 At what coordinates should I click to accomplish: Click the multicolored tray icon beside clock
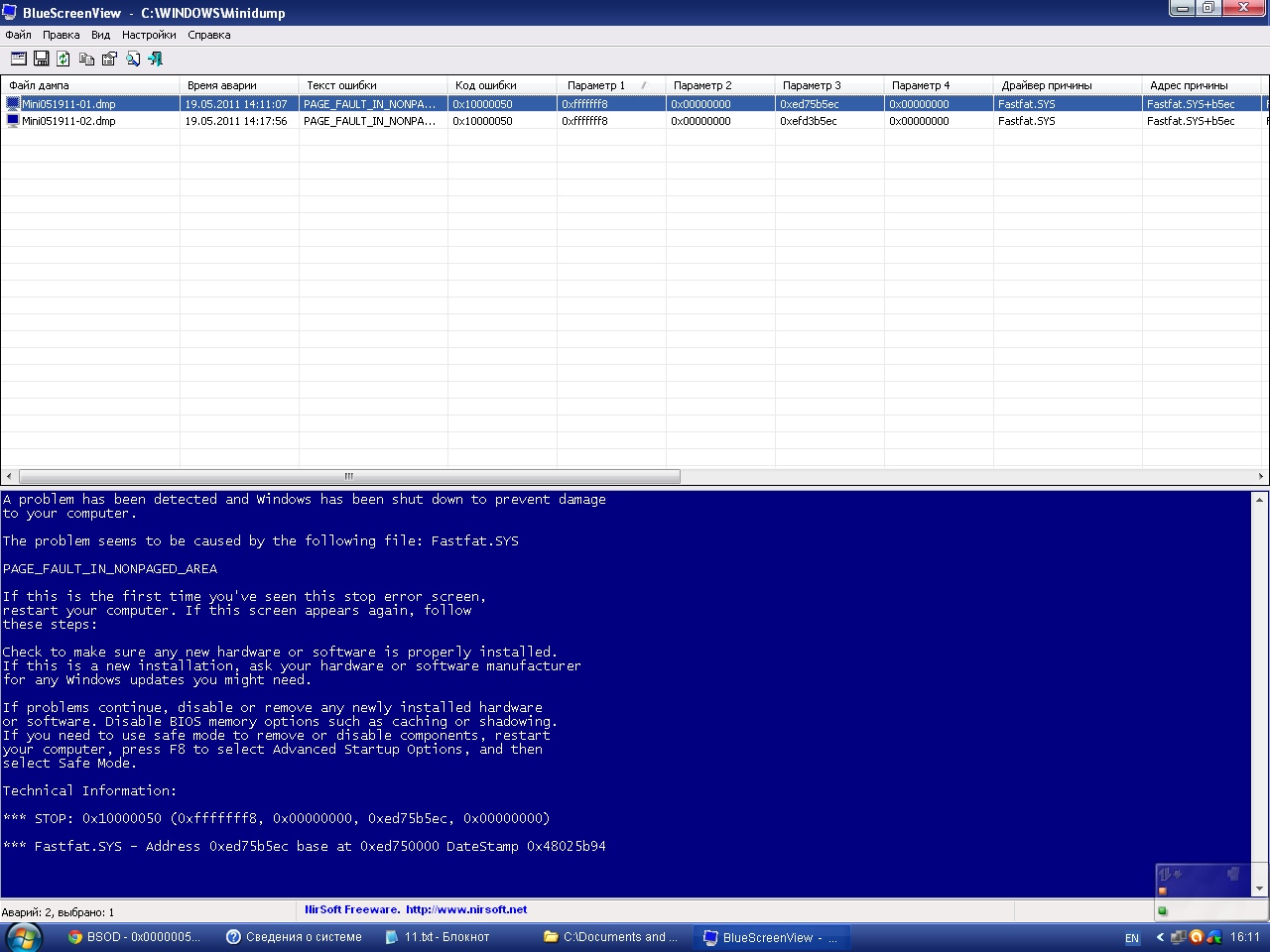click(x=1213, y=937)
